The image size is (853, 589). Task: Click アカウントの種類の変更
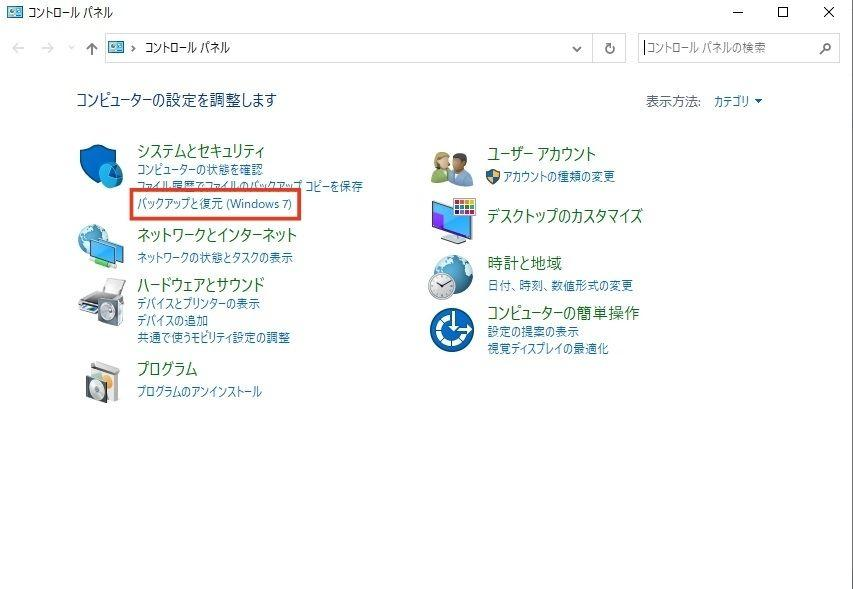click(x=559, y=176)
